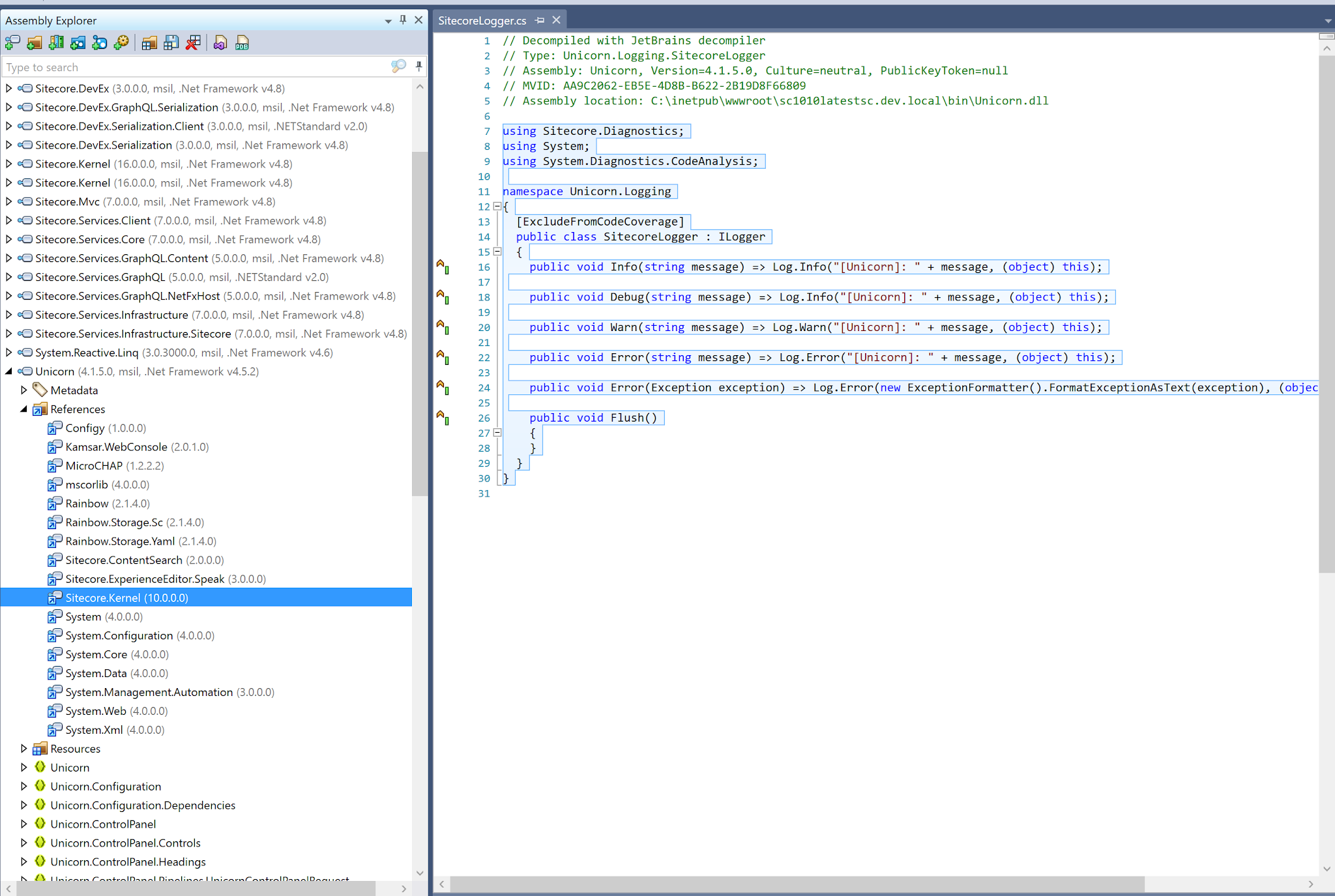Expand Unicorn.ControlPanel.Controls namespace node
This screenshot has width=1335, height=896.
click(24, 843)
